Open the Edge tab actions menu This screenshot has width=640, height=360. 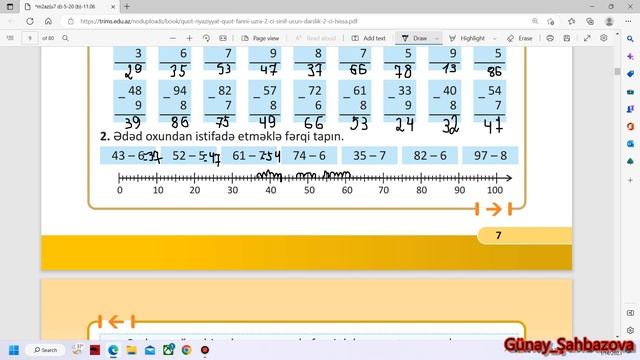(x=10, y=7)
